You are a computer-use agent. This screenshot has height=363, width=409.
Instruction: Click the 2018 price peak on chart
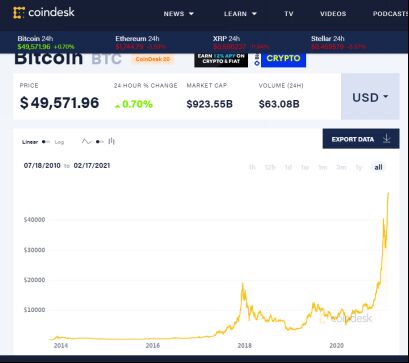coord(243,284)
